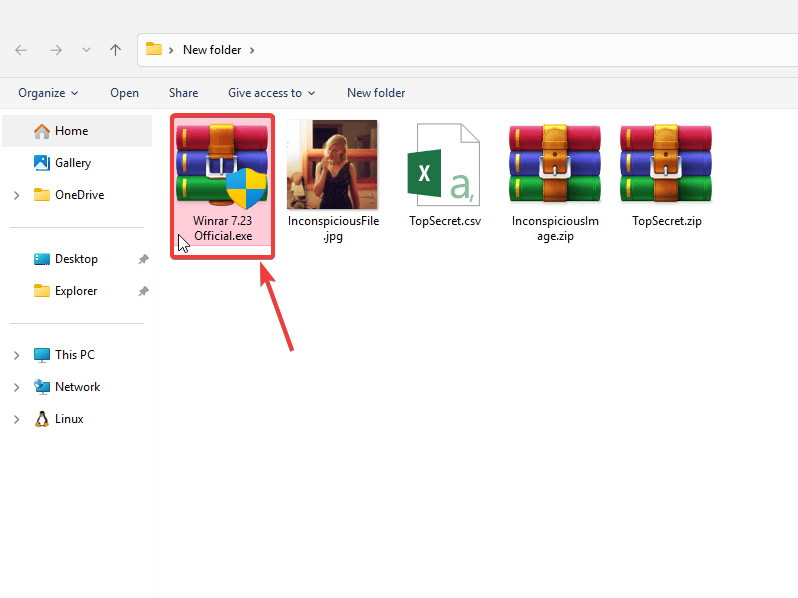Image resolution: width=798 pixels, height=598 pixels.
Task: Create a folder with New folder button
Action: pyautogui.click(x=376, y=93)
